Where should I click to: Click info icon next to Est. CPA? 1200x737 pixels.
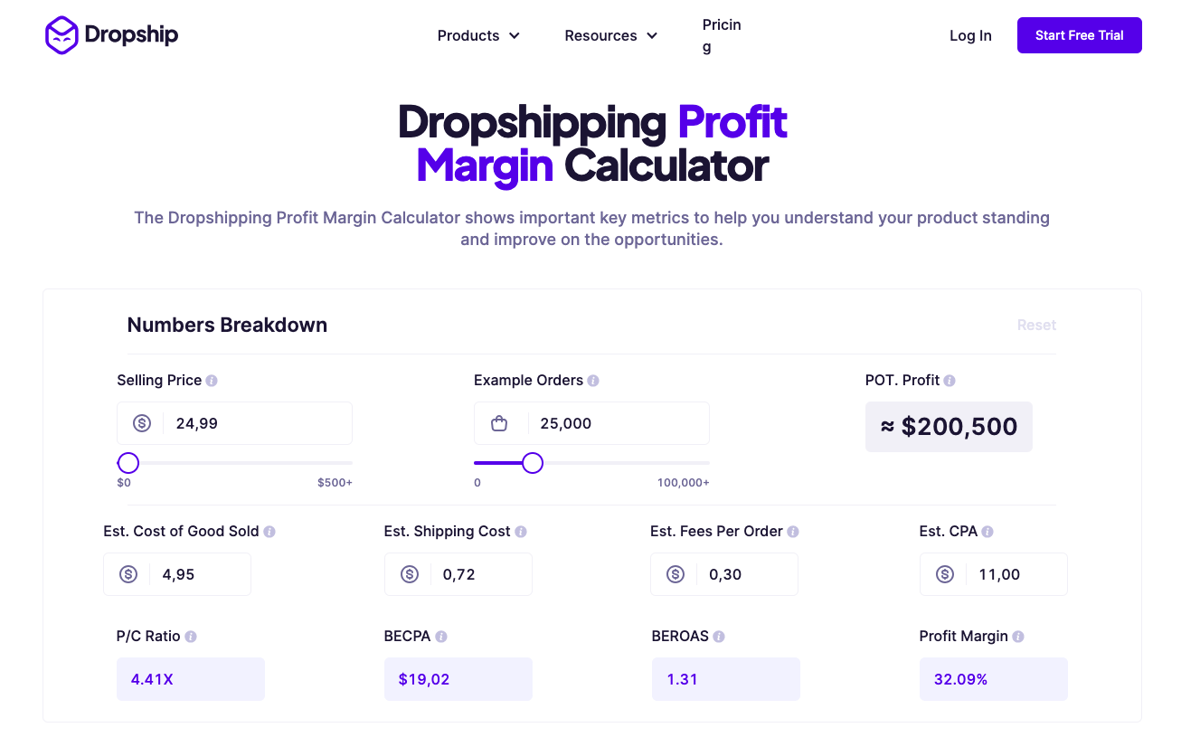[x=988, y=532]
